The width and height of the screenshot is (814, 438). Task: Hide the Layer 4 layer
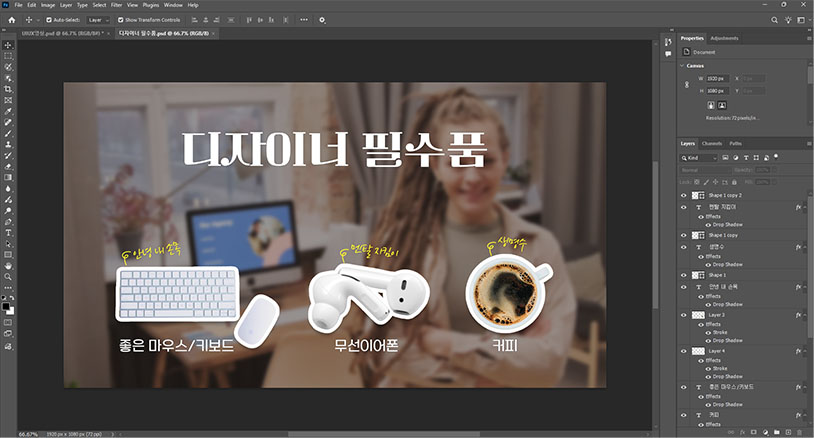(x=684, y=351)
